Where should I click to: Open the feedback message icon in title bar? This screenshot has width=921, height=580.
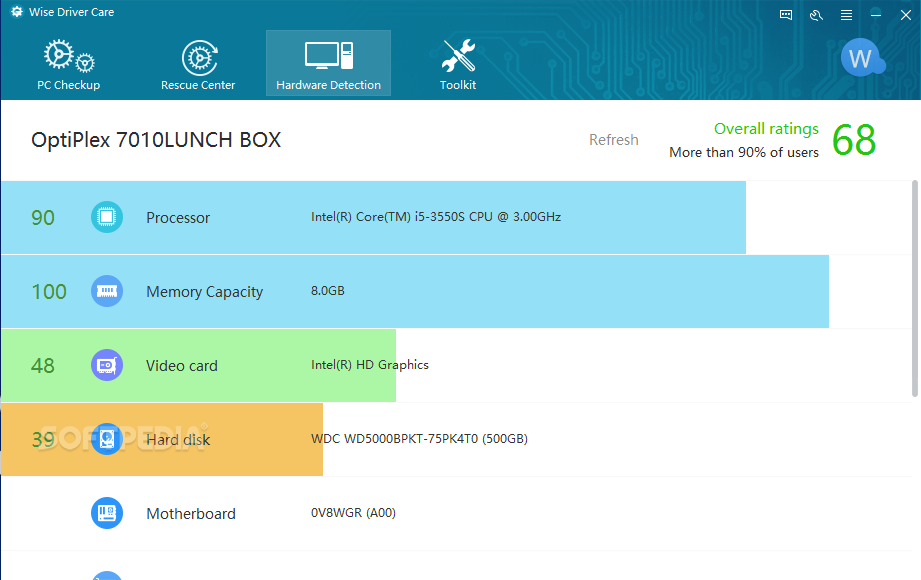[786, 15]
